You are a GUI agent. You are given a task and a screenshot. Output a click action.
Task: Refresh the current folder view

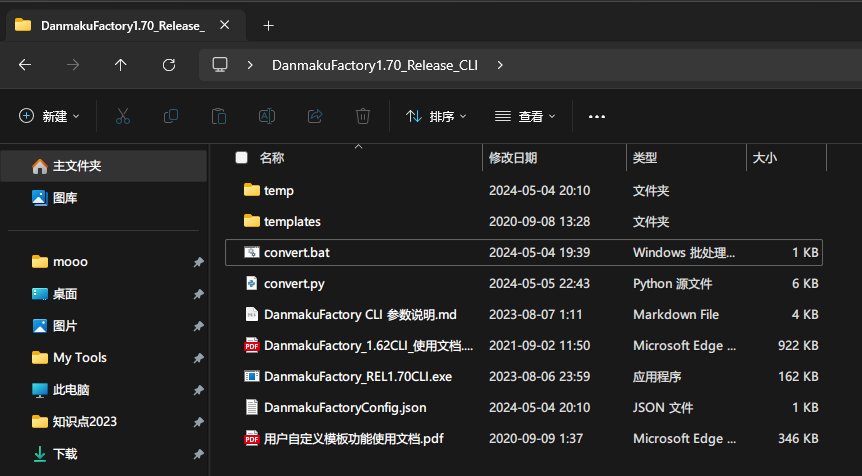169,65
